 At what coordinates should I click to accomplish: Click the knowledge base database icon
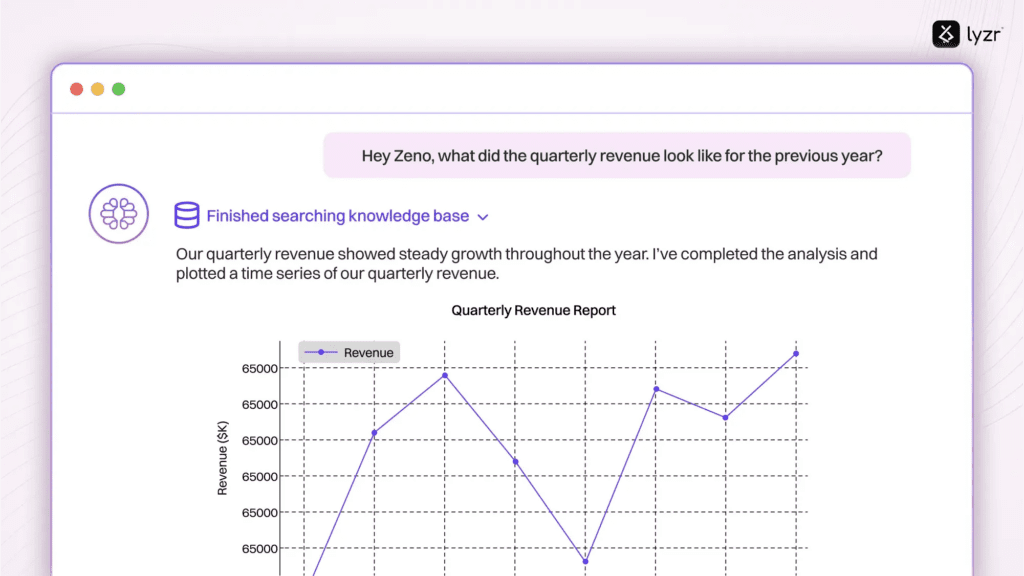coord(187,215)
